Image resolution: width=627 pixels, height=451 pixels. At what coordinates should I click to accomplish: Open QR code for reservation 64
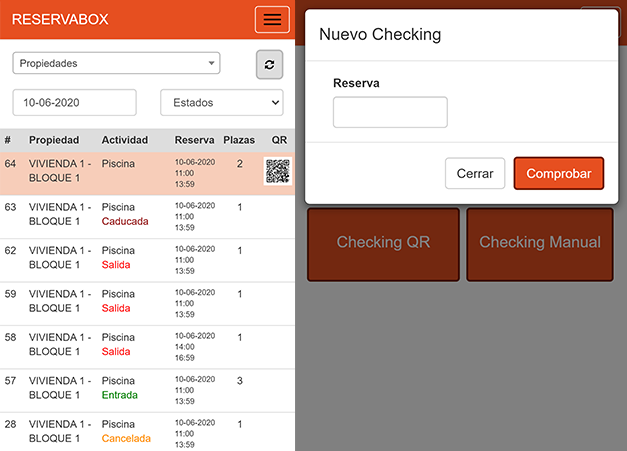point(278,172)
